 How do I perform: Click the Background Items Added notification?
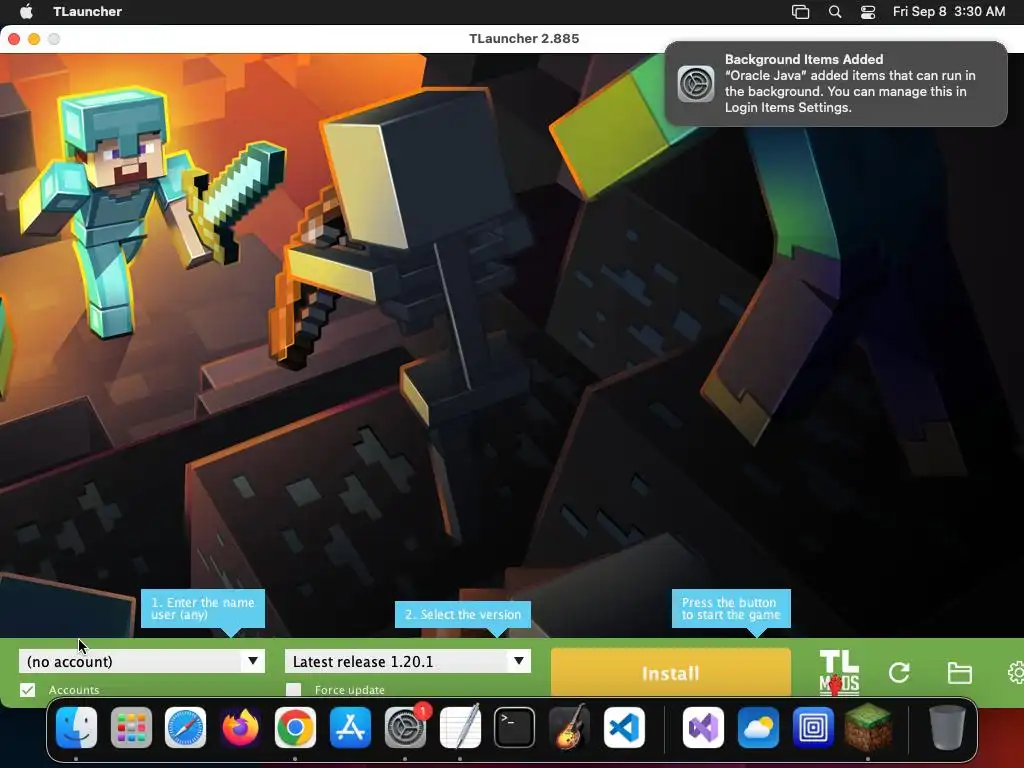coord(836,84)
